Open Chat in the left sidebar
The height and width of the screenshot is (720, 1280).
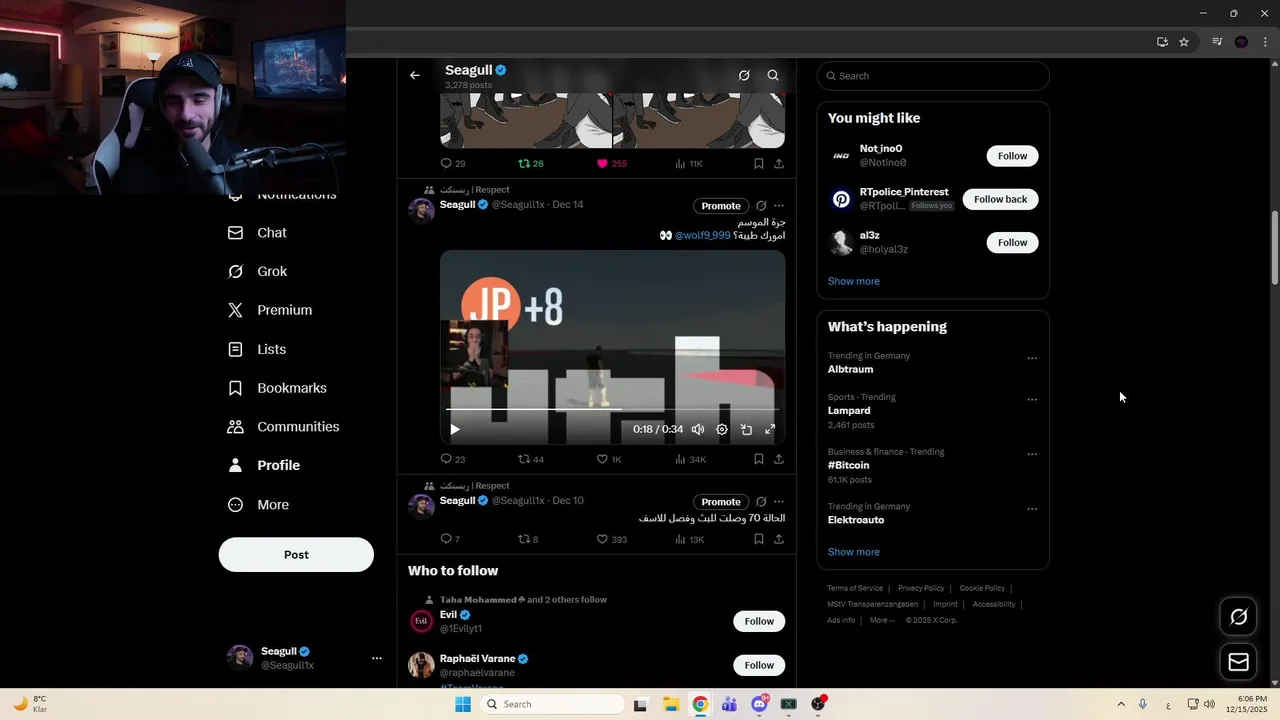[x=257, y=233]
